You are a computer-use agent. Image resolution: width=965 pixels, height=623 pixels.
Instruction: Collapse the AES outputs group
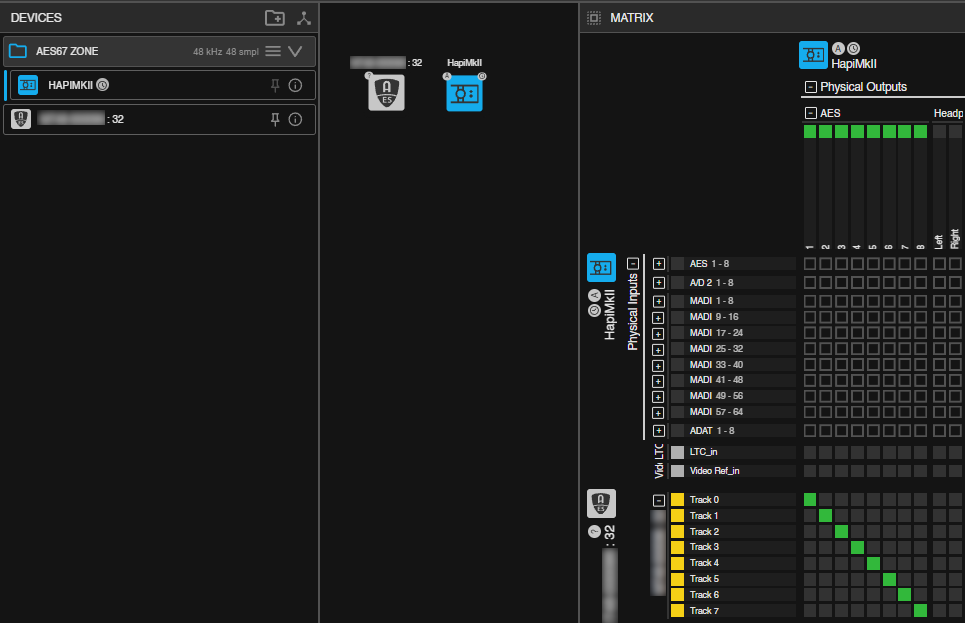[x=811, y=113]
